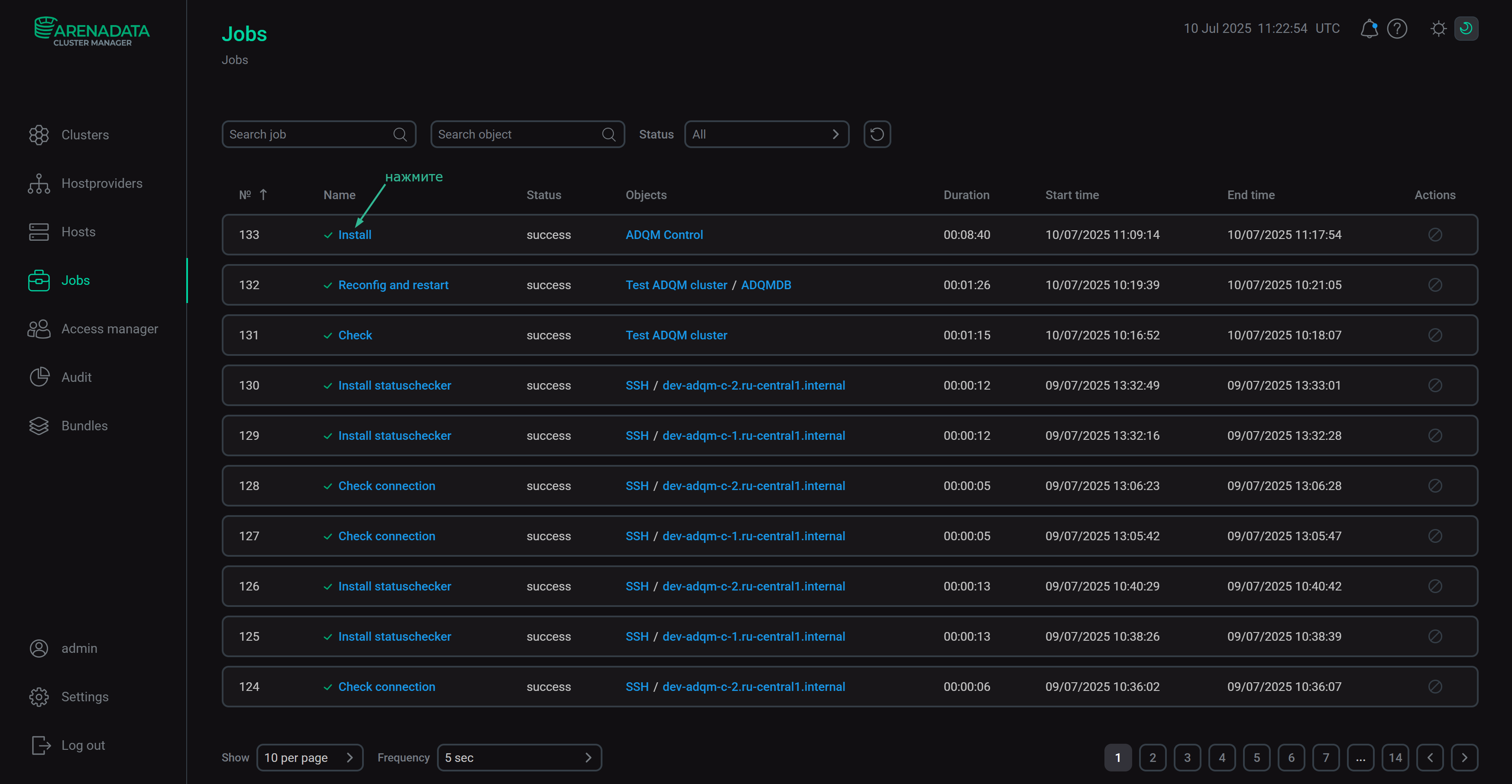Go to next page arrow
The image size is (1512, 784).
[x=1464, y=758]
